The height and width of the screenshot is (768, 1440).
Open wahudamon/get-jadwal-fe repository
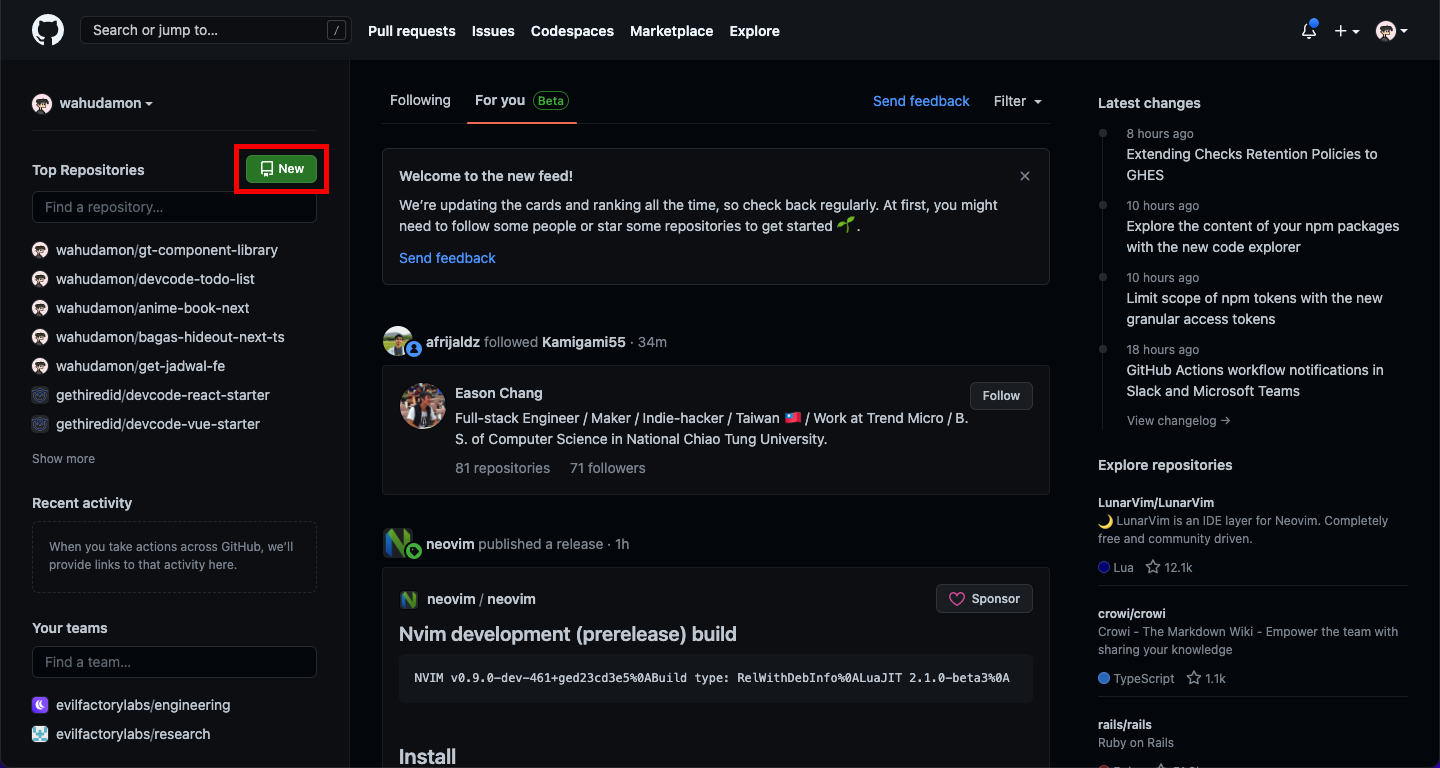click(140, 366)
